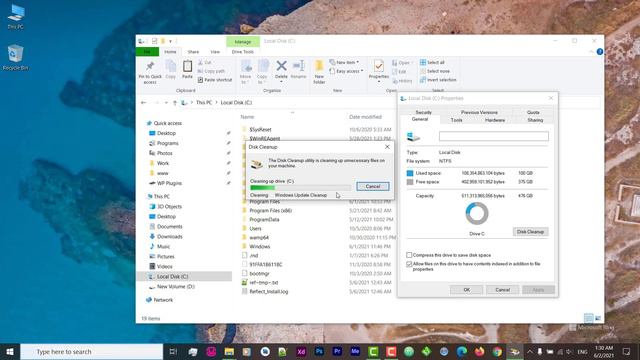This screenshot has width=640, height=360.
Task: Open Media Encoder from the taskbar
Action: [355, 351]
